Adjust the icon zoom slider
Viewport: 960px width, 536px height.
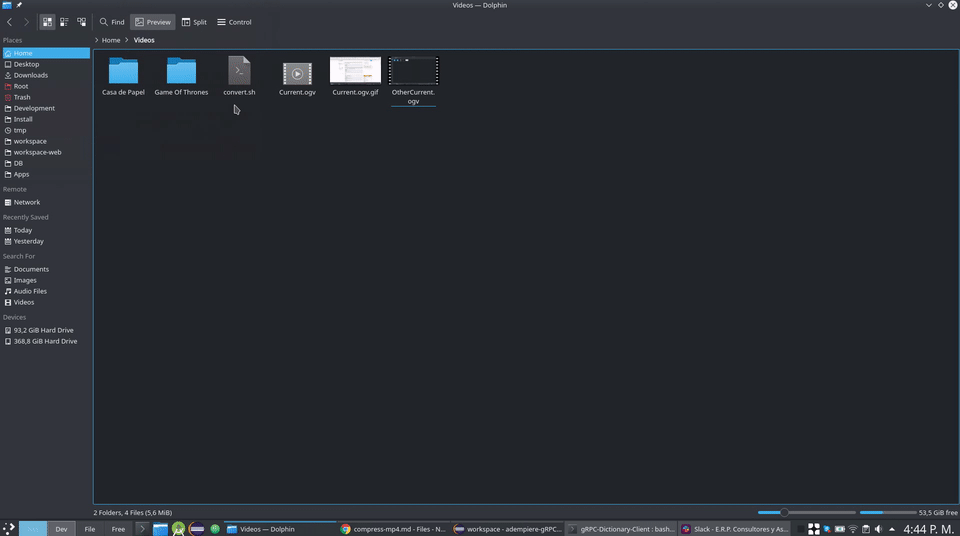tap(785, 512)
